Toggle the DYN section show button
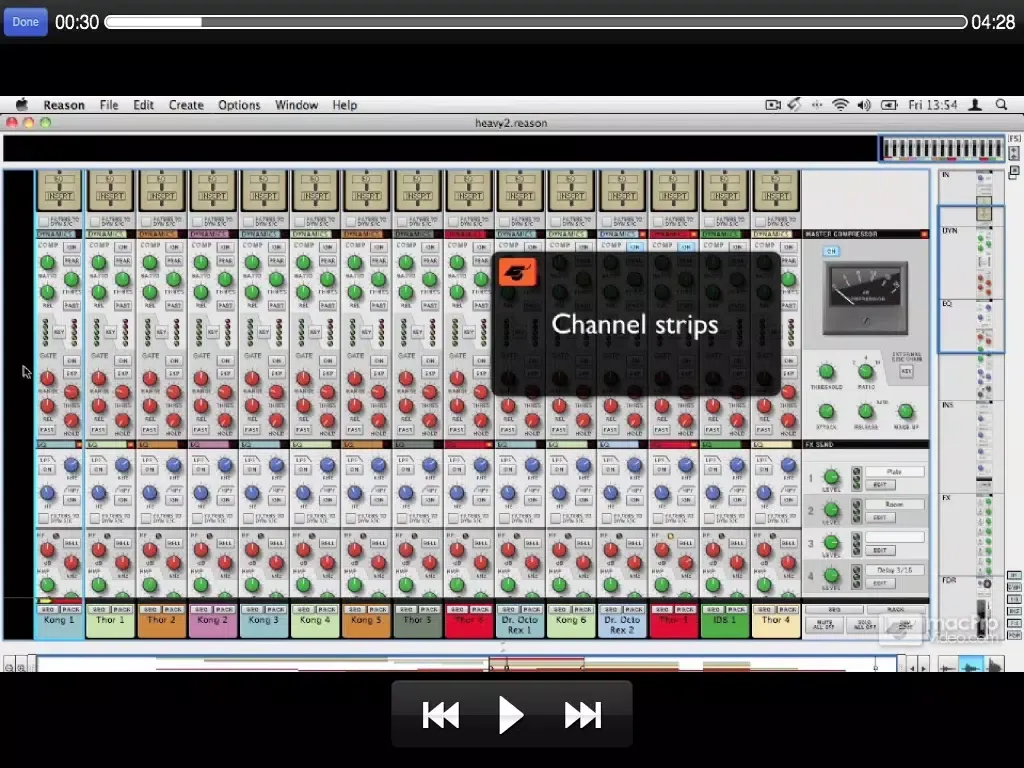This screenshot has width=1024, height=768. [x=1014, y=587]
